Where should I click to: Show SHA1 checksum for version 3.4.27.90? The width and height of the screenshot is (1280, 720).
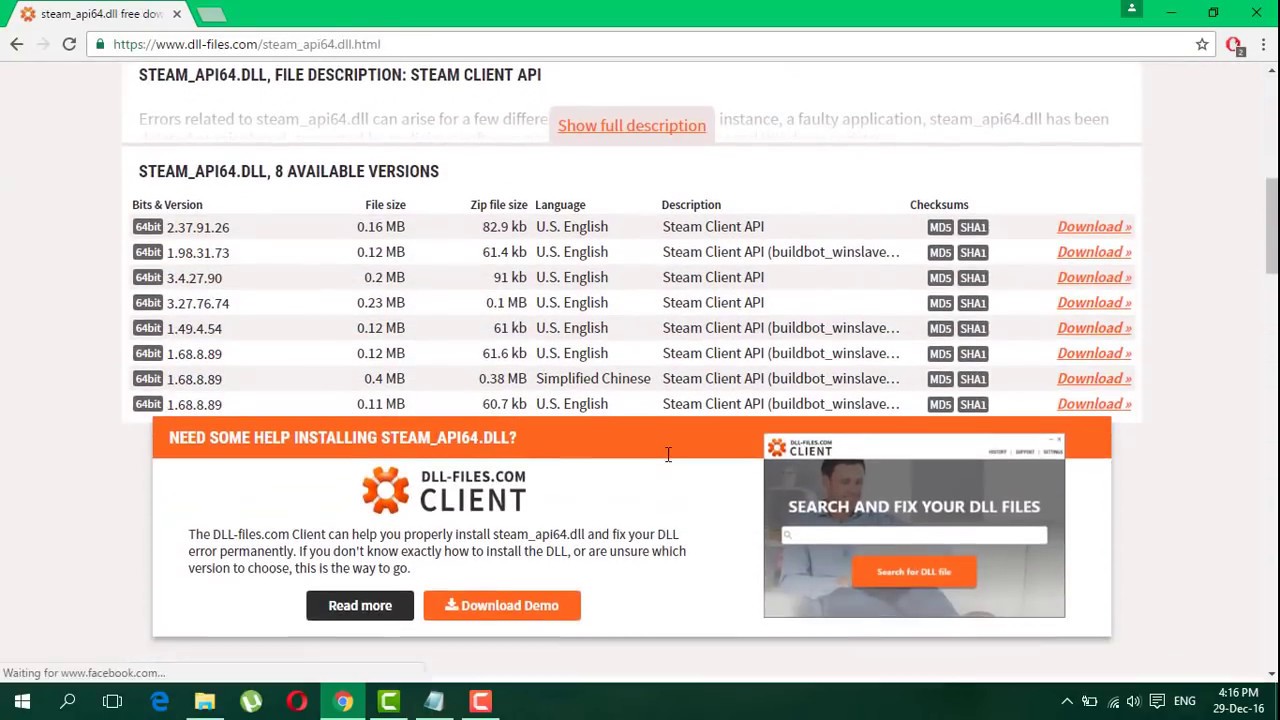pyautogui.click(x=972, y=277)
